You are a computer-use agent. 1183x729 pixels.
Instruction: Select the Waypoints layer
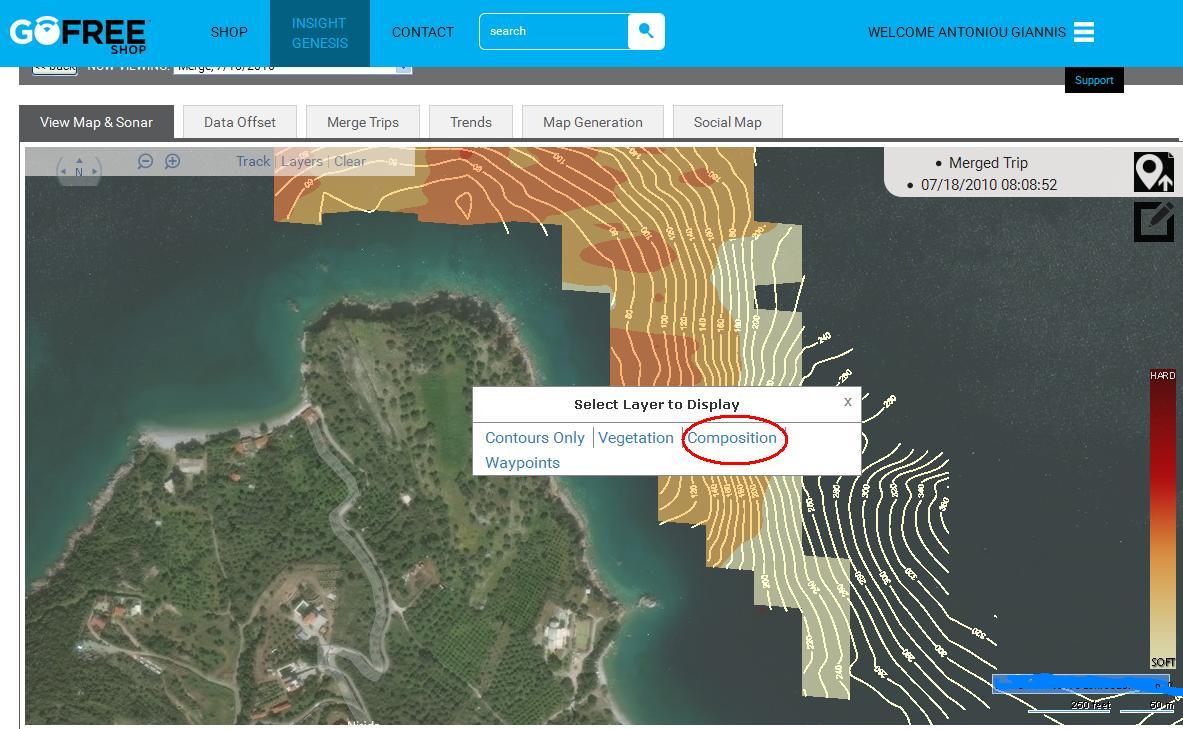click(522, 463)
